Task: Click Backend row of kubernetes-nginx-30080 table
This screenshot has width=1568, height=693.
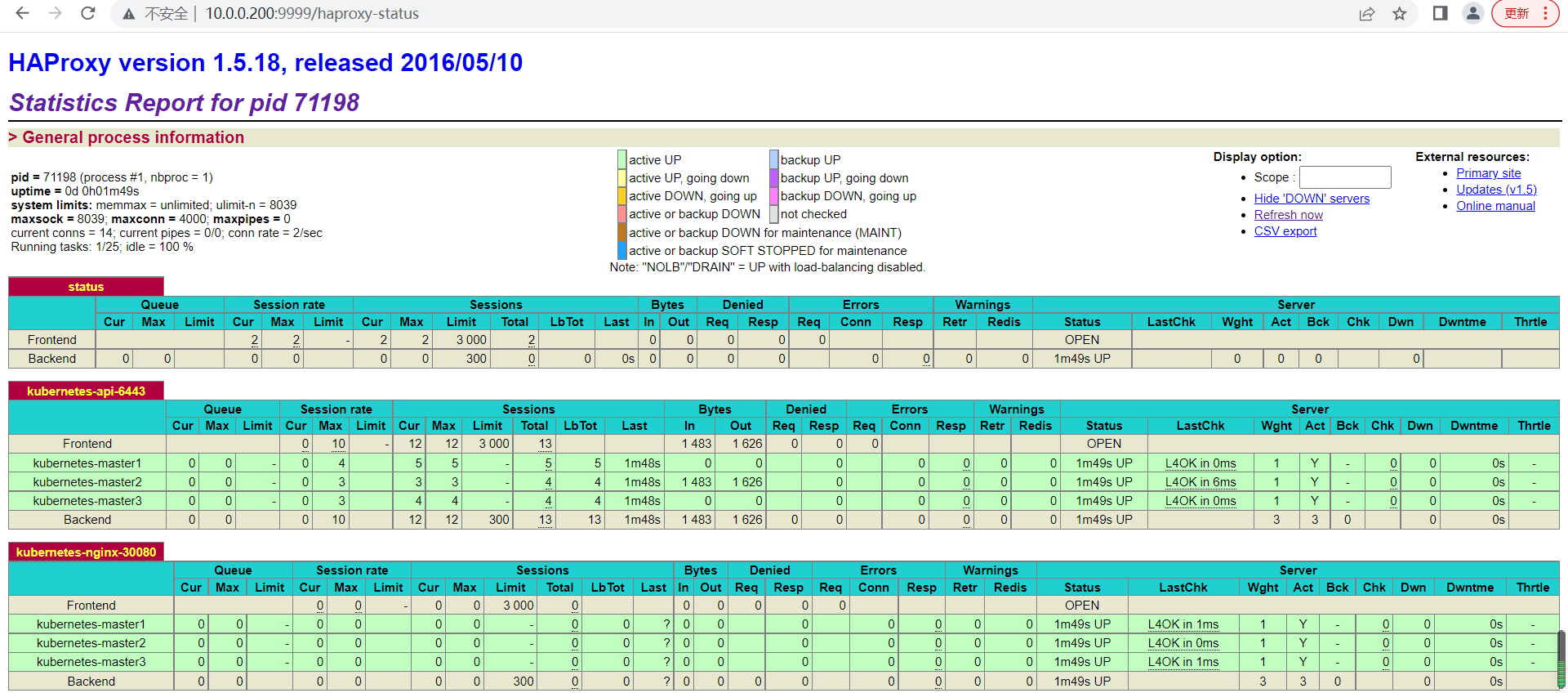Action: click(x=784, y=682)
